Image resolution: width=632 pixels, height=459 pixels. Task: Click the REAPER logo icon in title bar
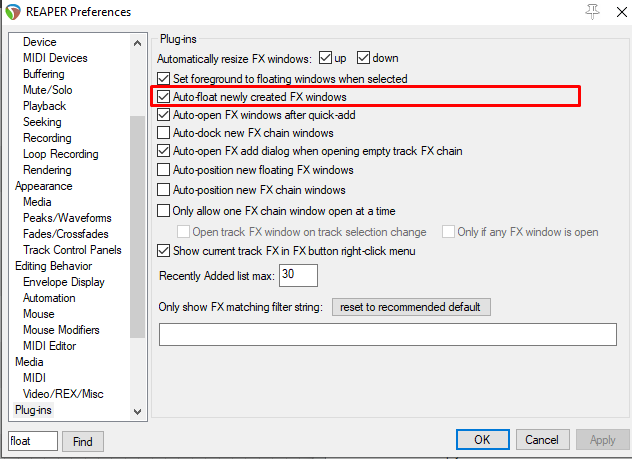point(15,12)
